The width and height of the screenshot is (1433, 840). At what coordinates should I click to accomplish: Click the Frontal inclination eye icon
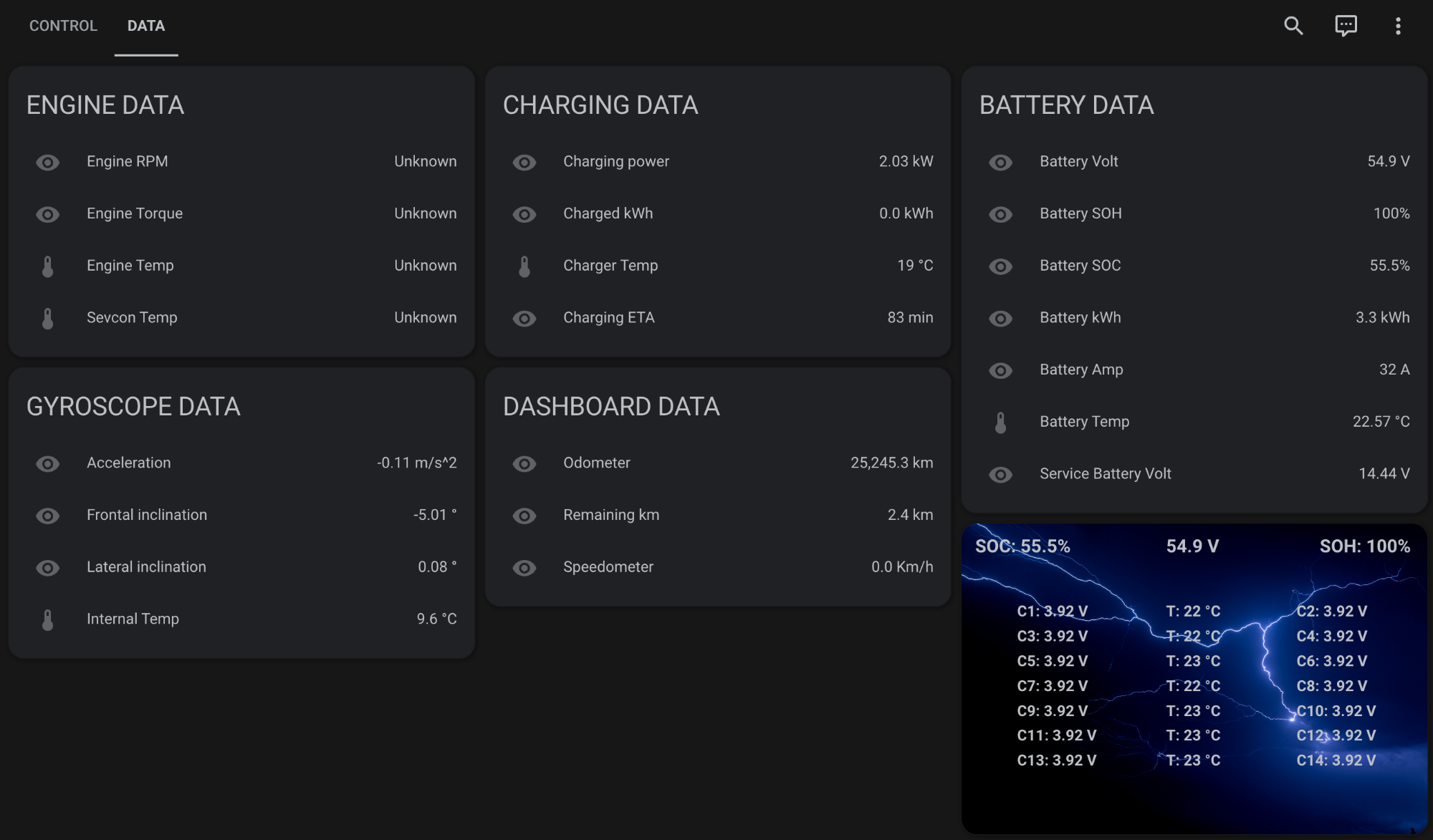(x=48, y=516)
